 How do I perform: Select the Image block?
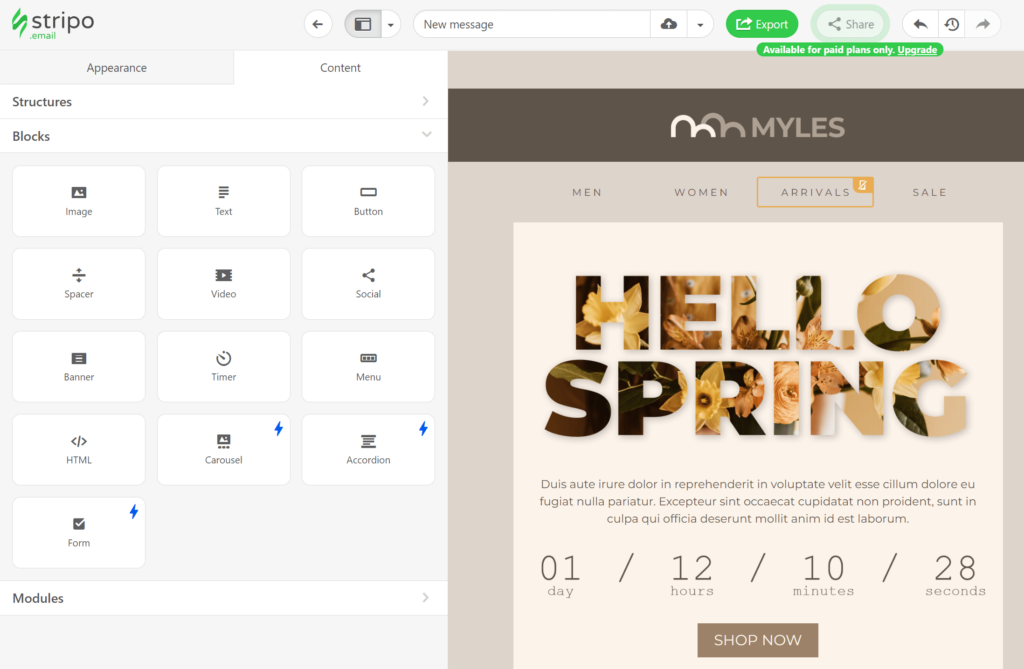[x=78, y=200]
